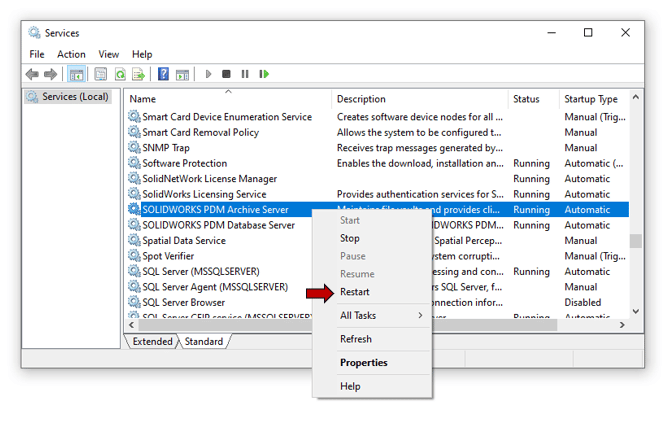
Task: Switch to the Standard tab
Action: click(x=204, y=341)
